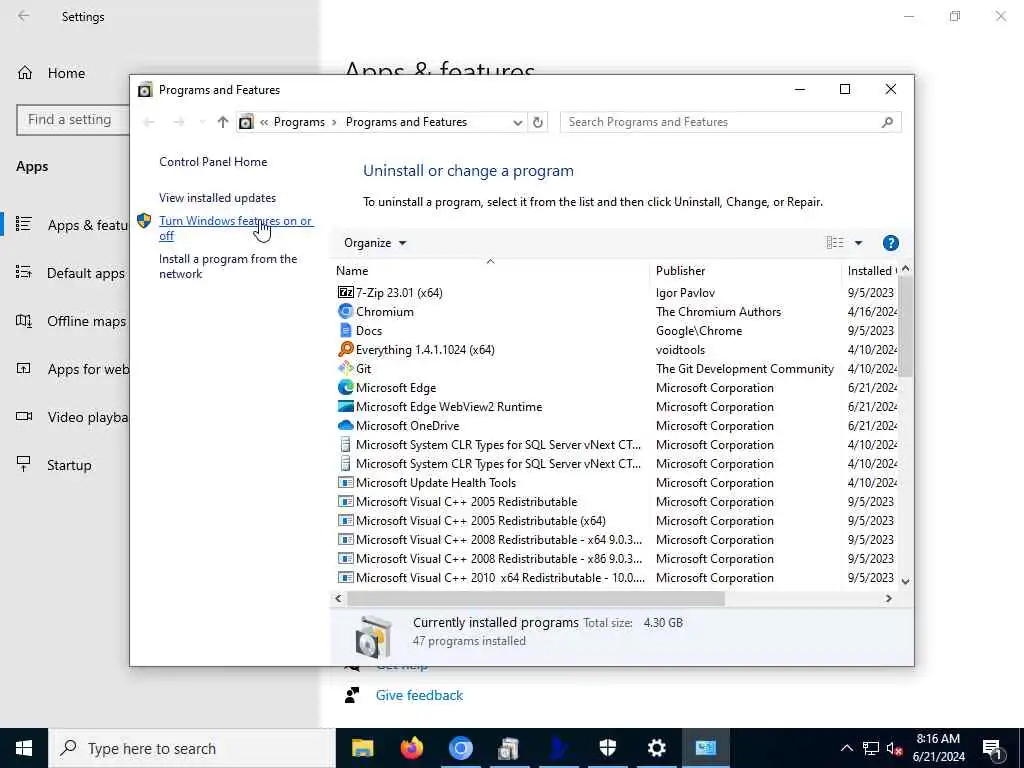Select Default apps in the Settings sidebar
The height and width of the screenshot is (768, 1024).
(x=86, y=273)
